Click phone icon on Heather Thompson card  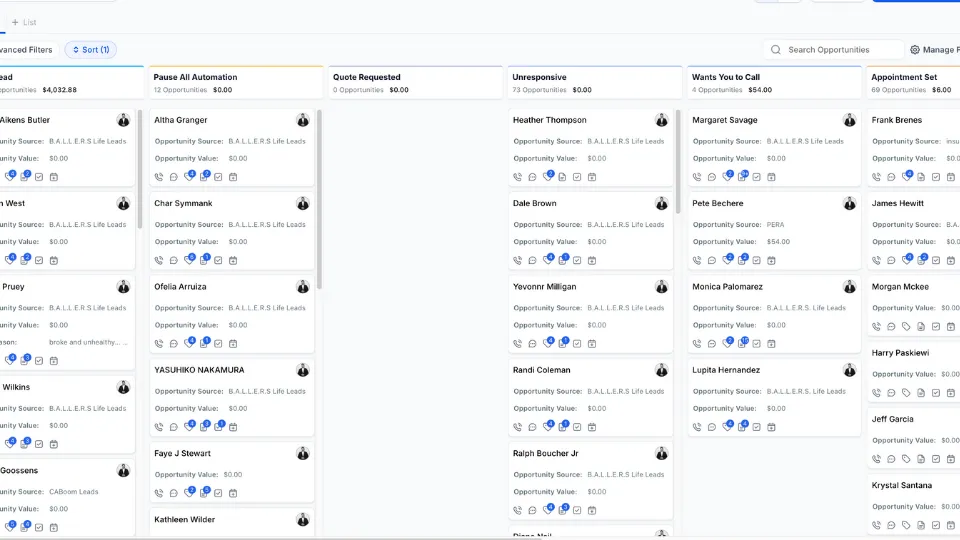click(518, 177)
